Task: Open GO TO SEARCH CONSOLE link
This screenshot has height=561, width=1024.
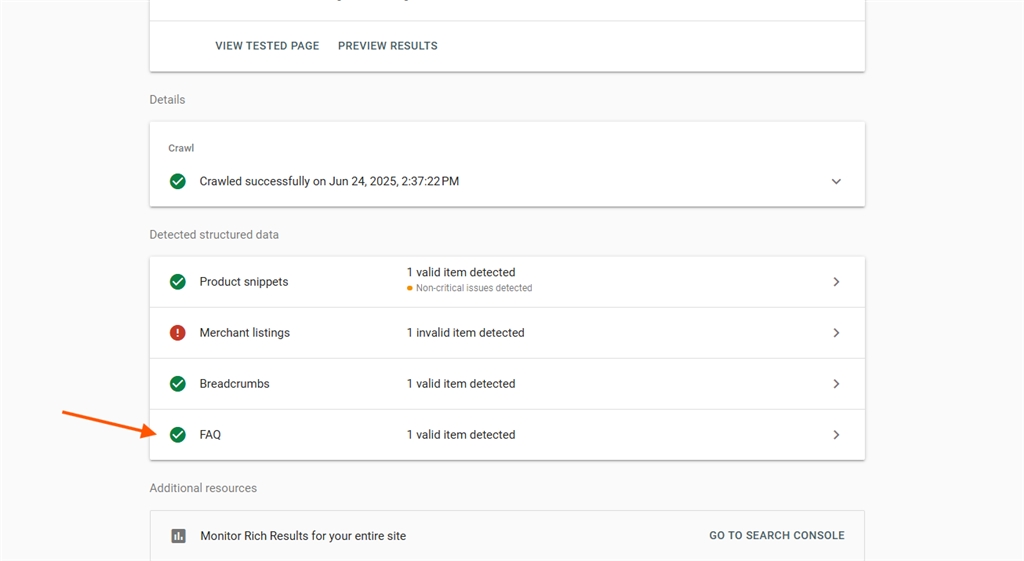Action: tap(776, 536)
